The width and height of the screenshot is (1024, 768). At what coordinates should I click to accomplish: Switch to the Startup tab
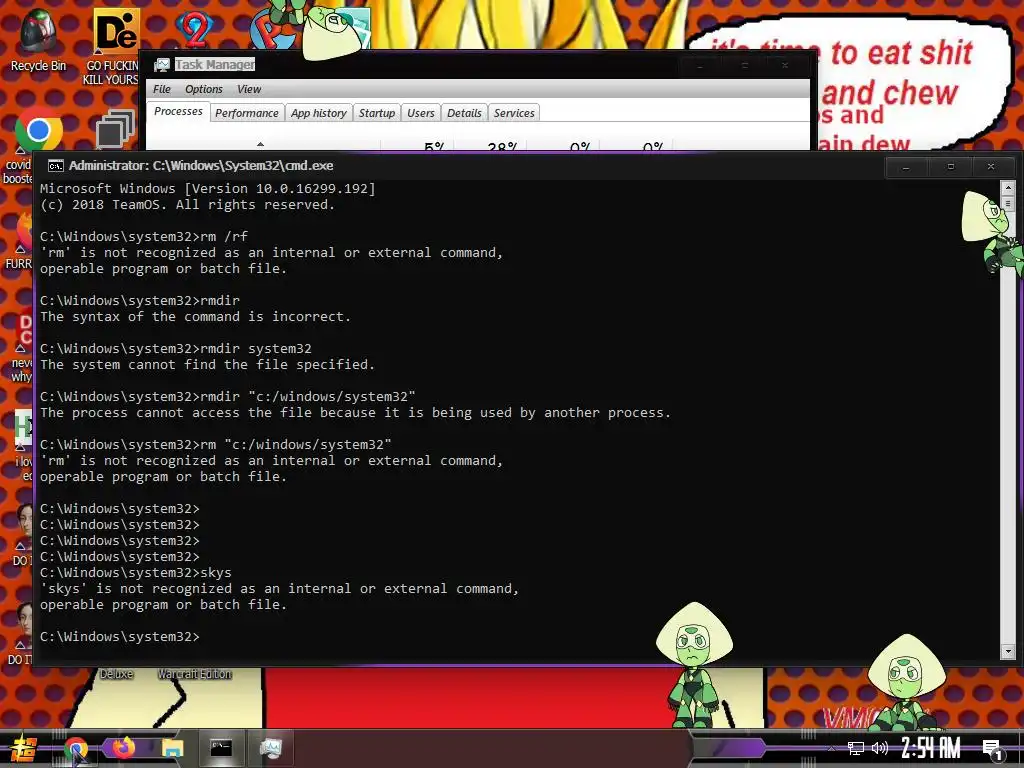coord(377,113)
